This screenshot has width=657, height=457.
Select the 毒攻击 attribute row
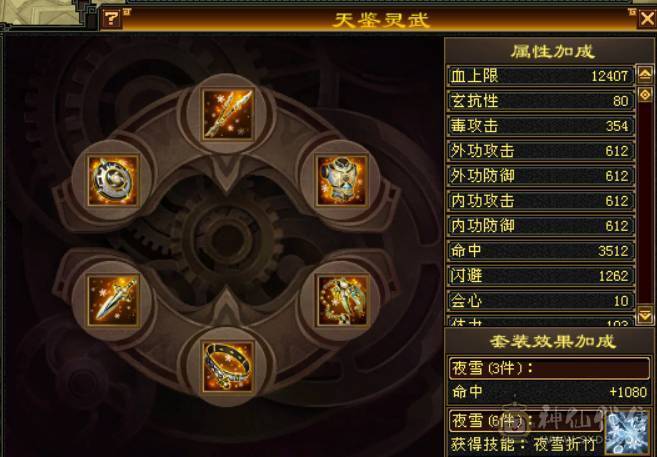[x=541, y=126]
